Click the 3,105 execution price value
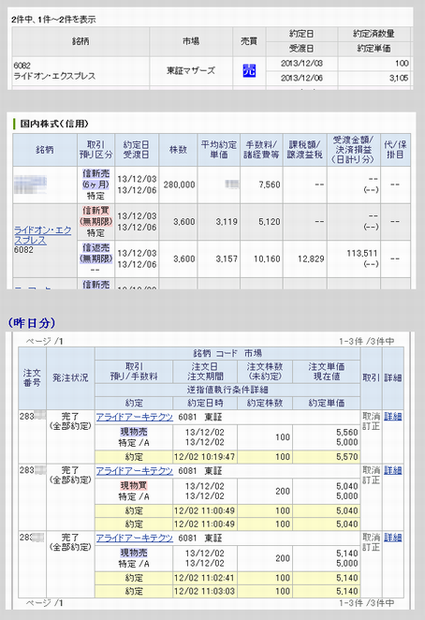The image size is (425, 620). 399,78
